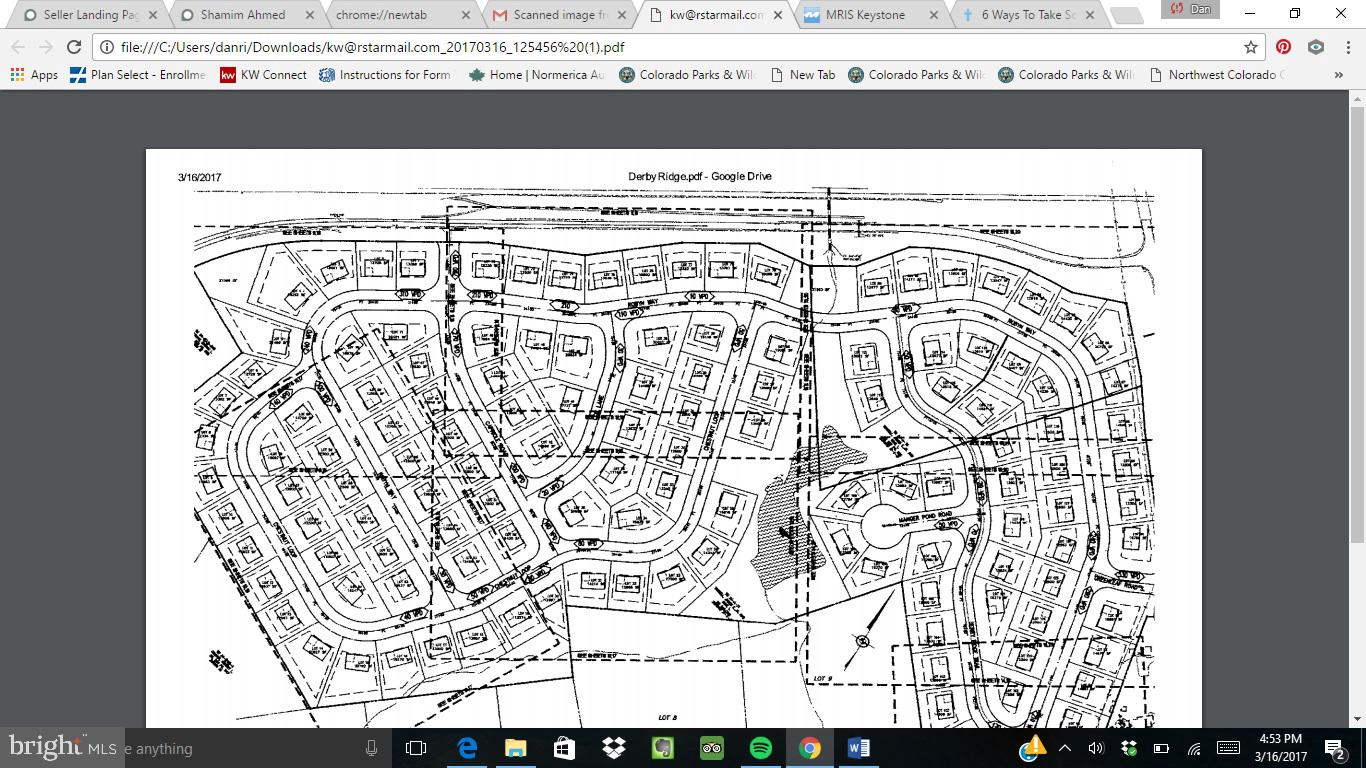Close the Seller Landing Page tab
This screenshot has width=1366, height=768.
pos(152,15)
